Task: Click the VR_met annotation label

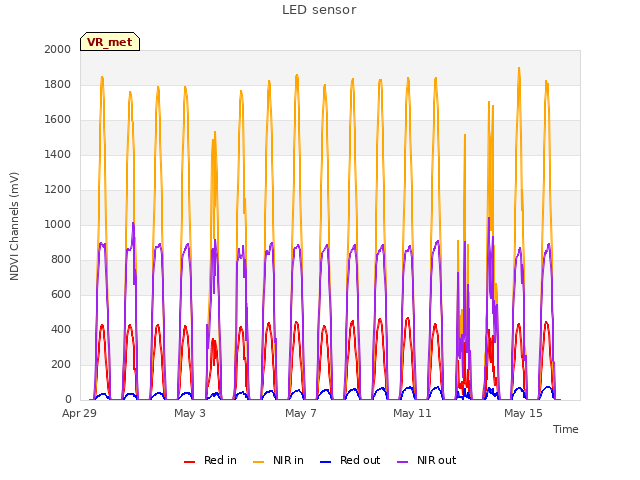Action: (110, 42)
